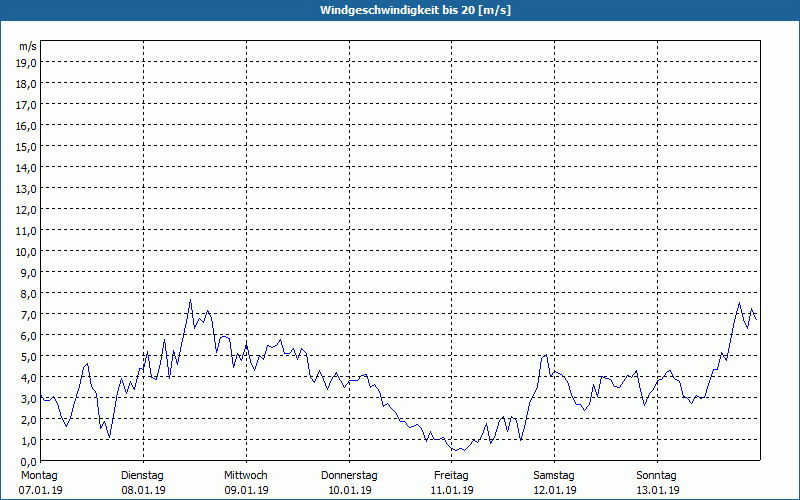This screenshot has width=800, height=500.
Task: Click the 5,0 y-axis label
Action: [x=29, y=357]
